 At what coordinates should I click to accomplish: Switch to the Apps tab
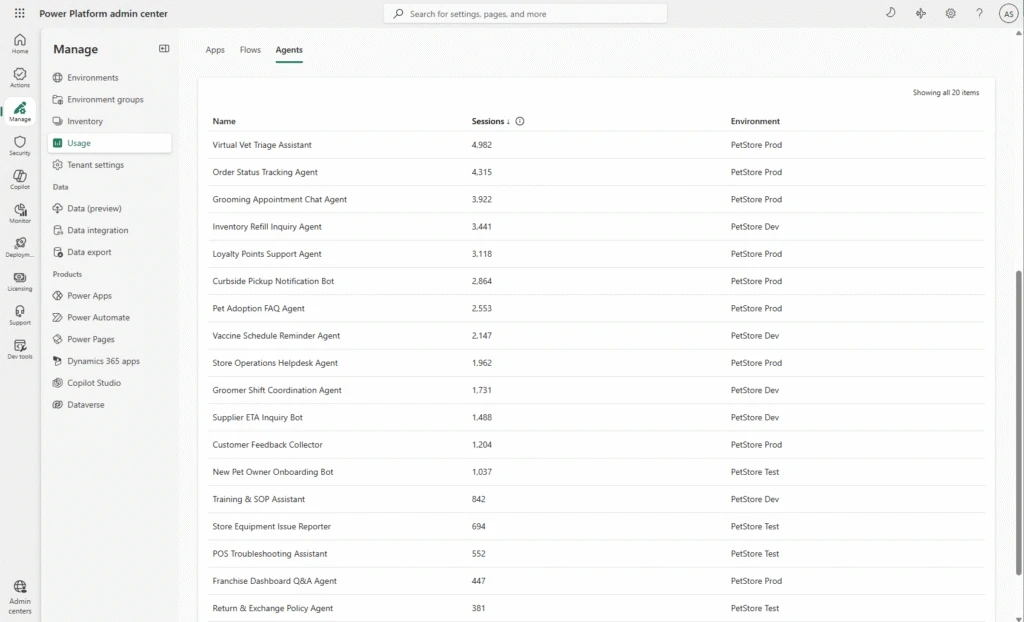[x=214, y=49]
